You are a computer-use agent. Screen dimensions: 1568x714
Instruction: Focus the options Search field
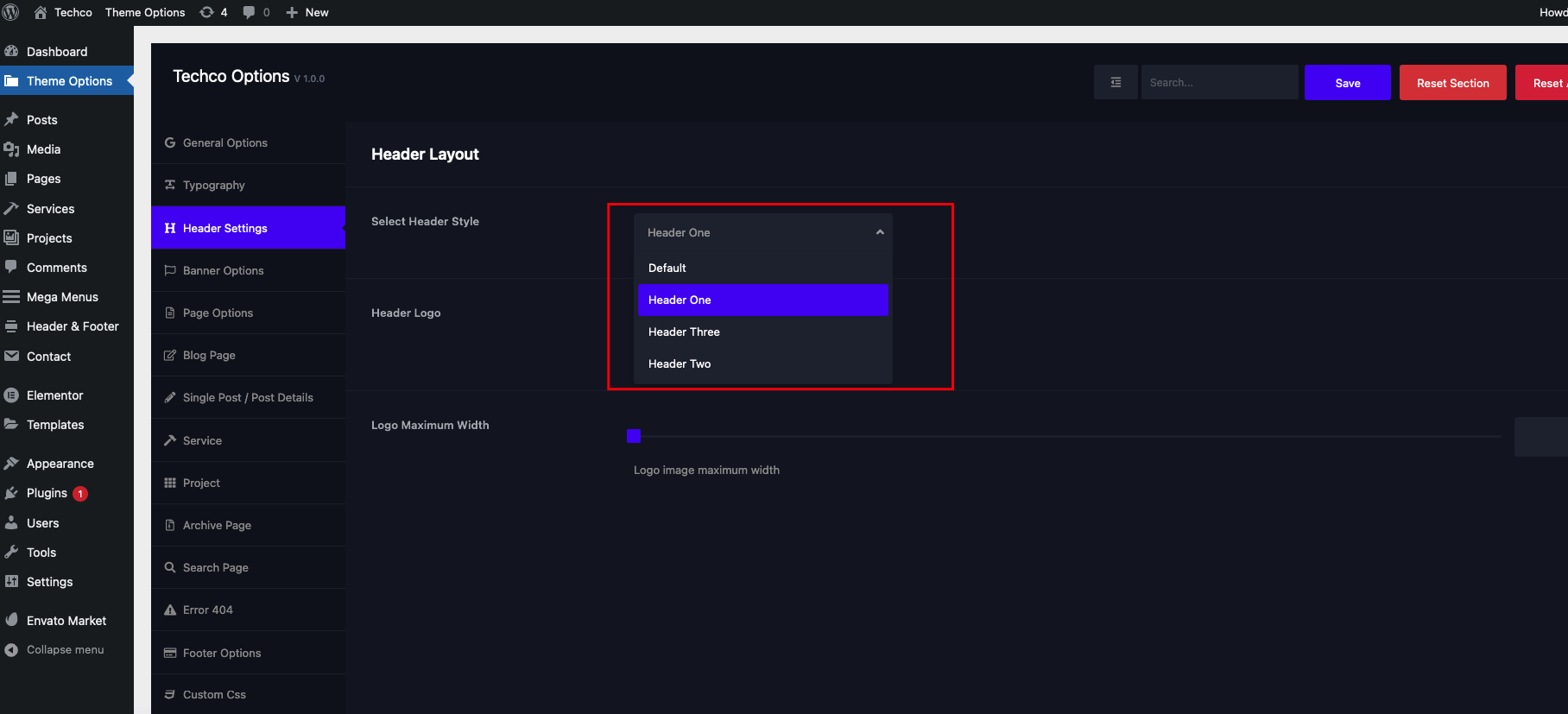(x=1218, y=83)
